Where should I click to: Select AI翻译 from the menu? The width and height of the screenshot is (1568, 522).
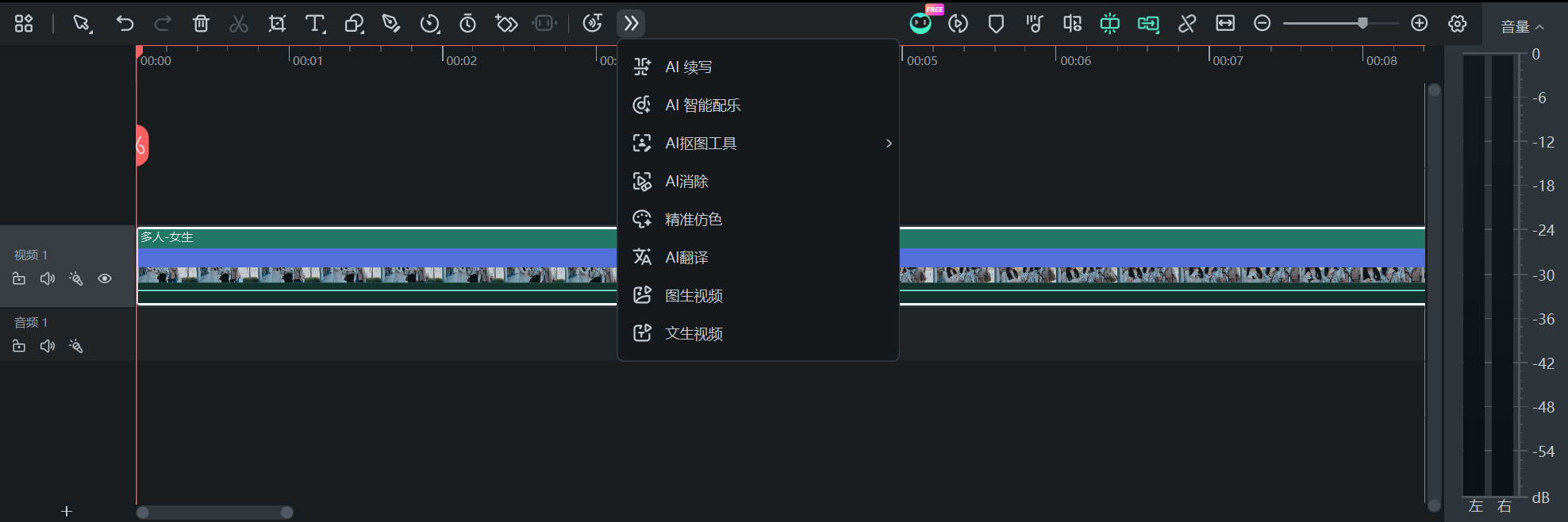click(758, 258)
